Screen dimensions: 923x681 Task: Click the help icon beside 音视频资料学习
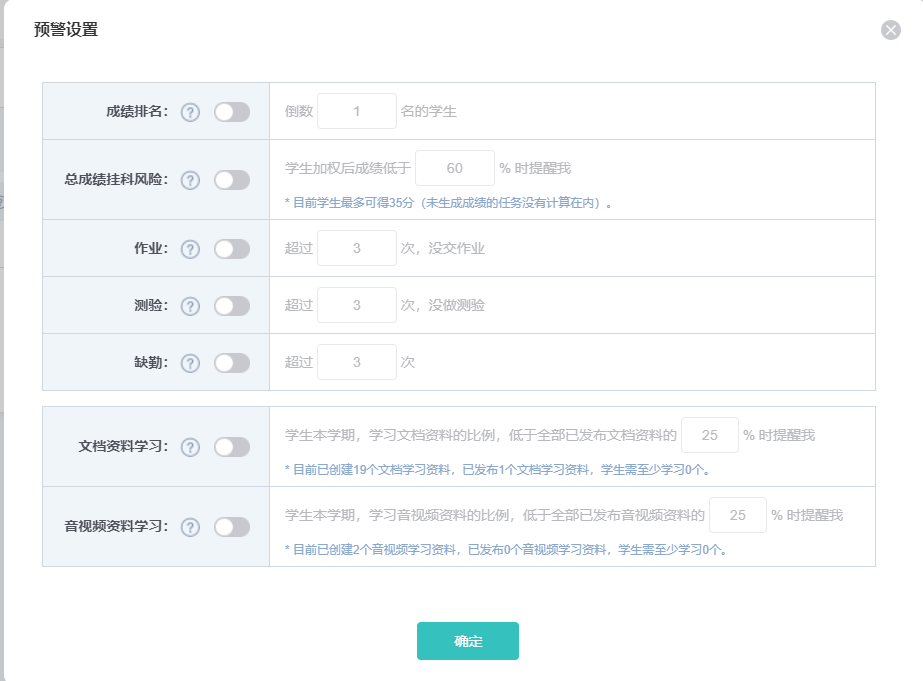tap(190, 527)
